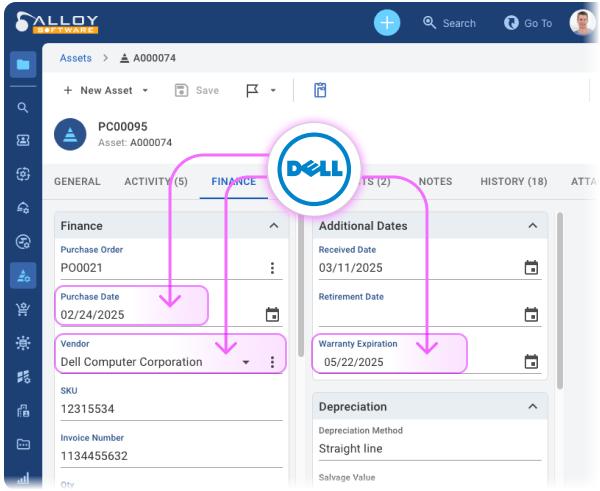Open the user profile avatar

click(582, 22)
